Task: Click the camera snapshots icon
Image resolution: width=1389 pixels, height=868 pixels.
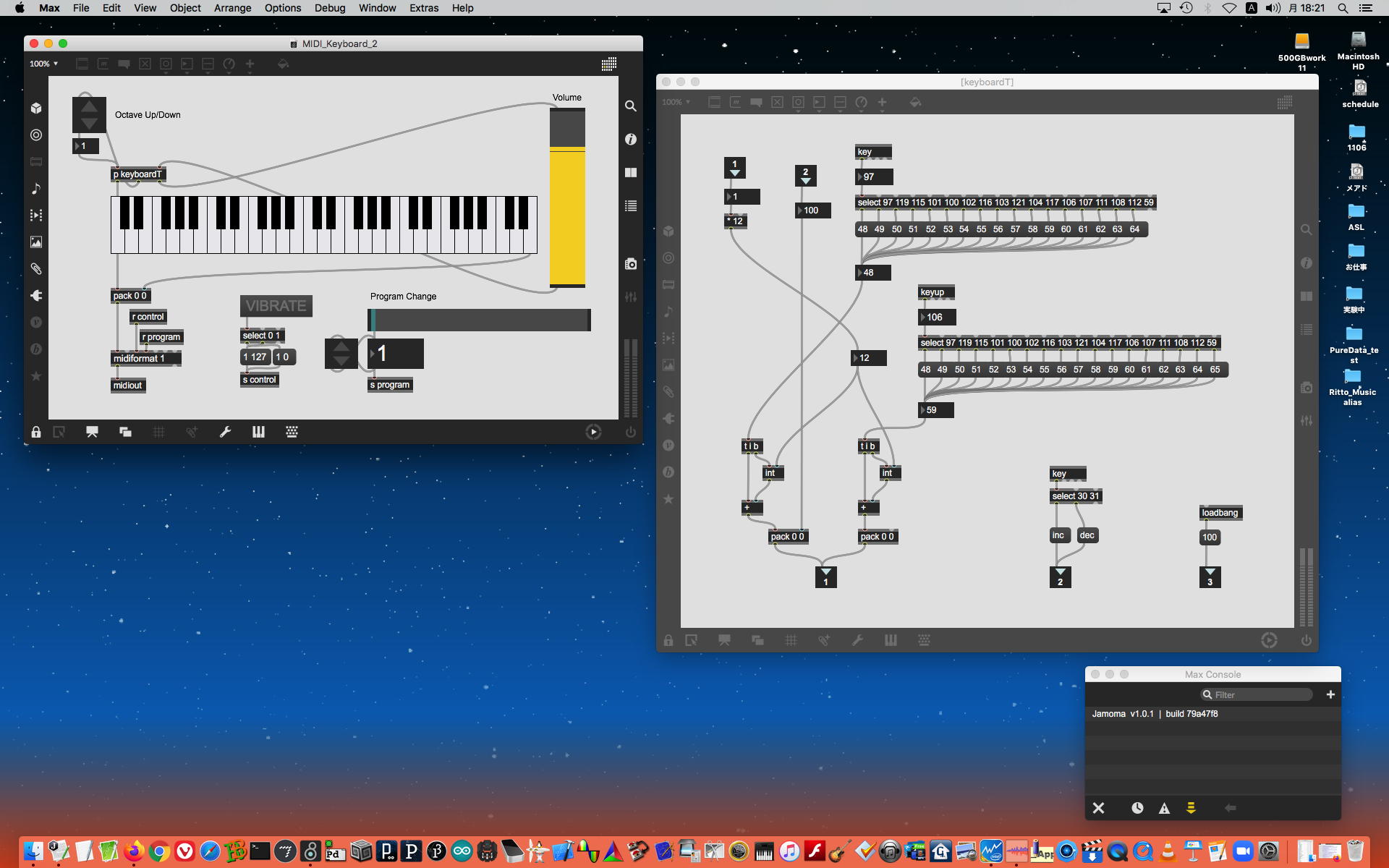Action: point(631,264)
